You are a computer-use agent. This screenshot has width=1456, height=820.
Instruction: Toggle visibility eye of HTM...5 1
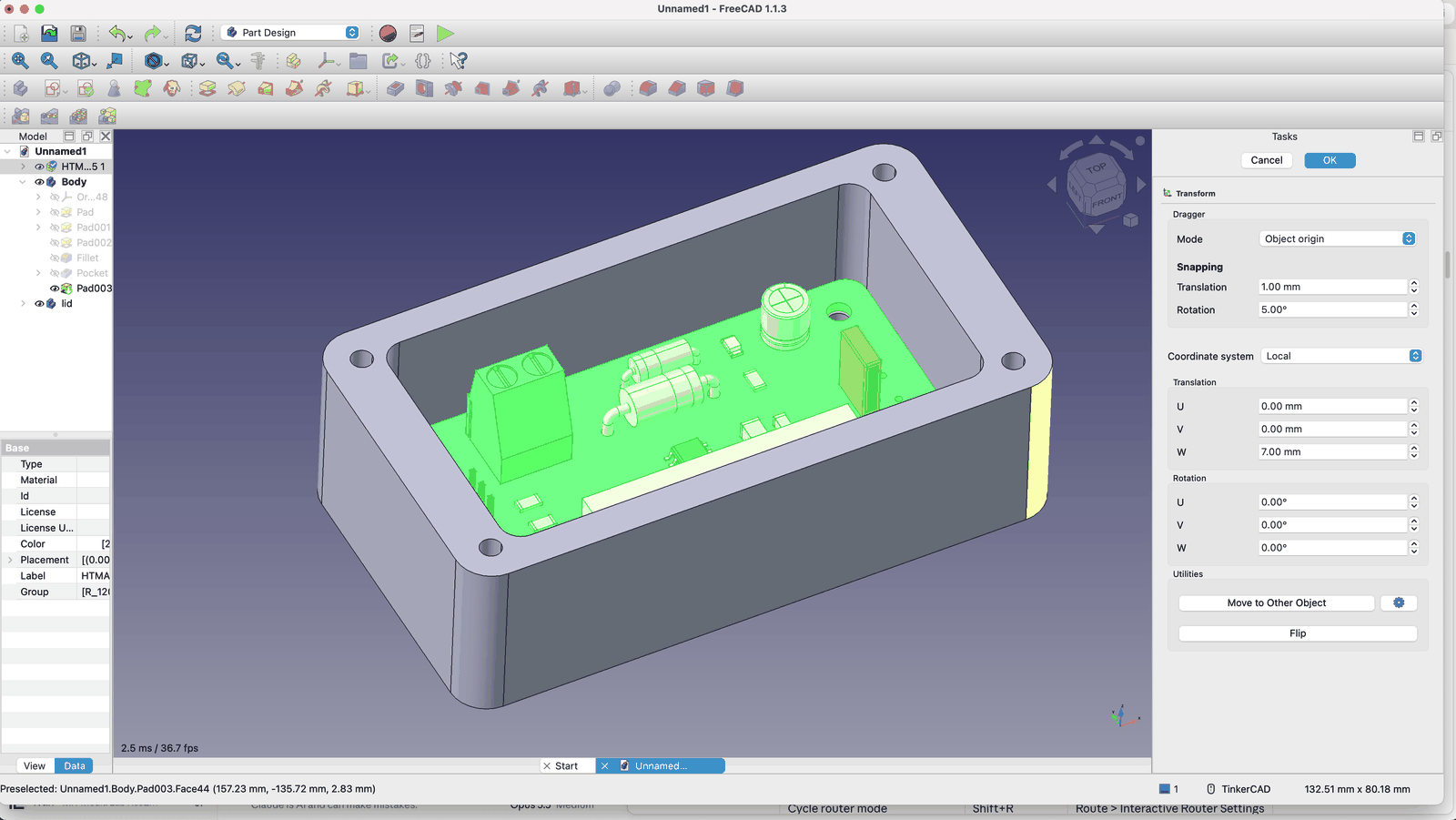[39, 167]
